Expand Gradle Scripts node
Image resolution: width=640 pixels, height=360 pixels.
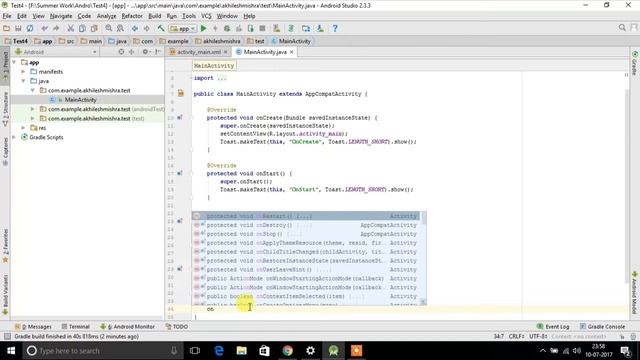point(14,137)
